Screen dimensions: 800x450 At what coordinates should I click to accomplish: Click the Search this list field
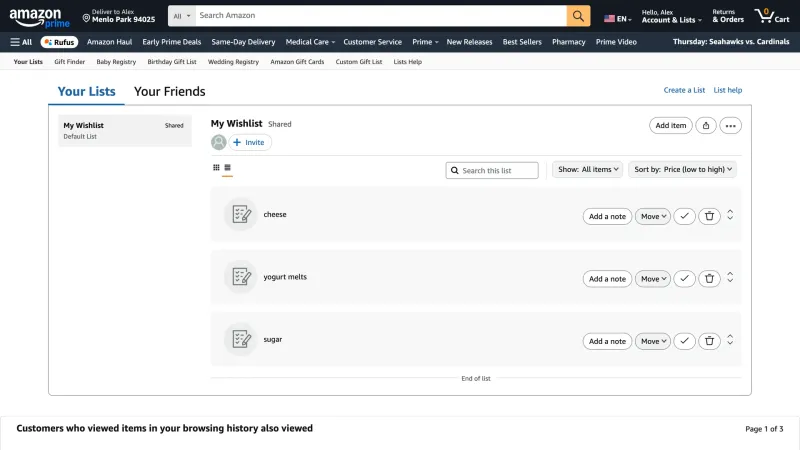coord(492,170)
